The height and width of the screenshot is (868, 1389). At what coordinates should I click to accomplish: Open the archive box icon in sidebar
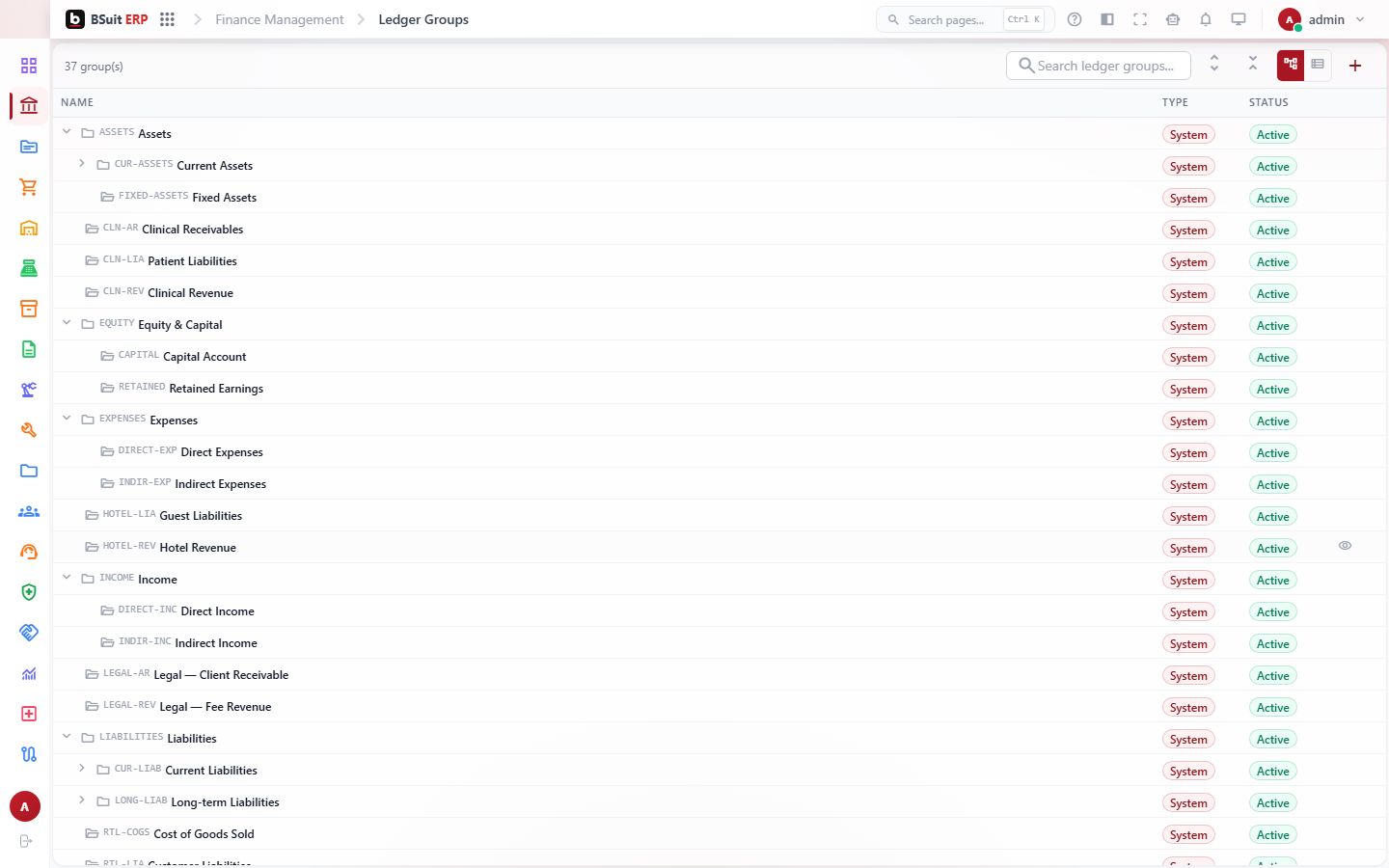(x=29, y=309)
